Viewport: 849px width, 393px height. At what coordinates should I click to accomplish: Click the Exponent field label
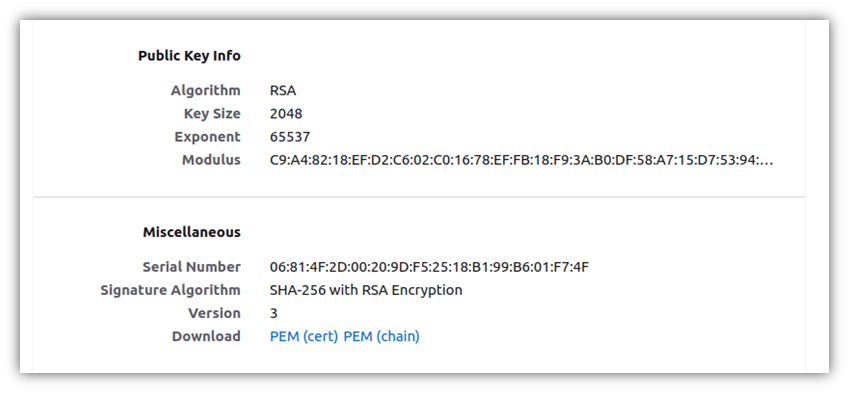coord(207,137)
